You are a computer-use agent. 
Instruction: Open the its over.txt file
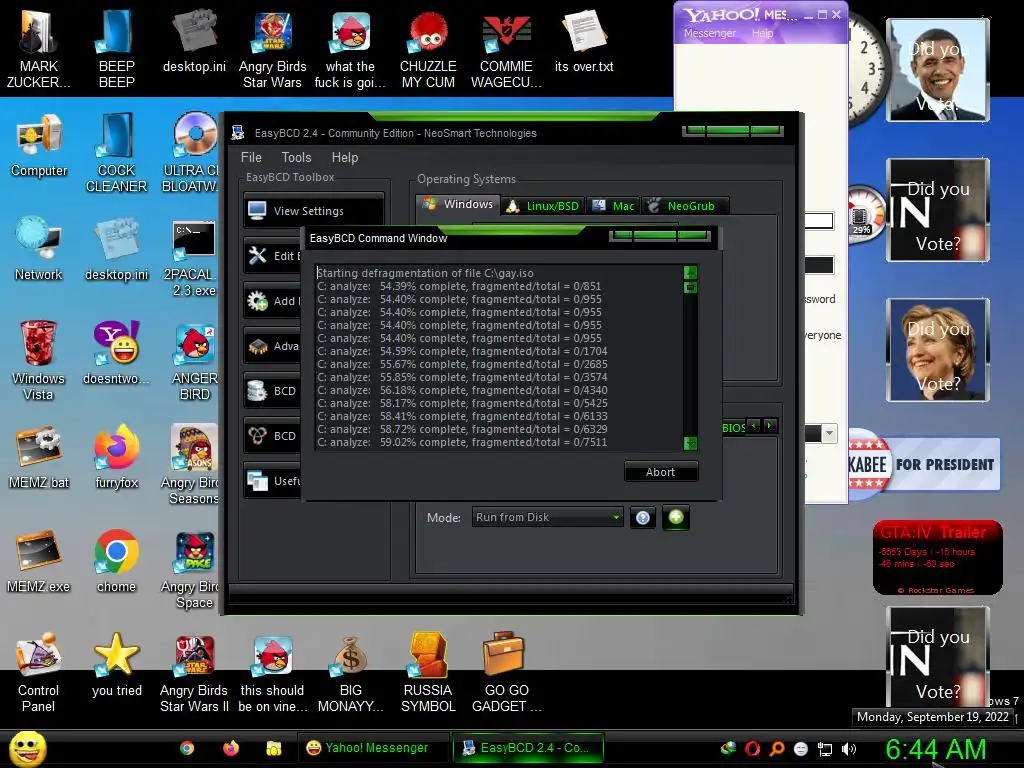pyautogui.click(x=584, y=39)
